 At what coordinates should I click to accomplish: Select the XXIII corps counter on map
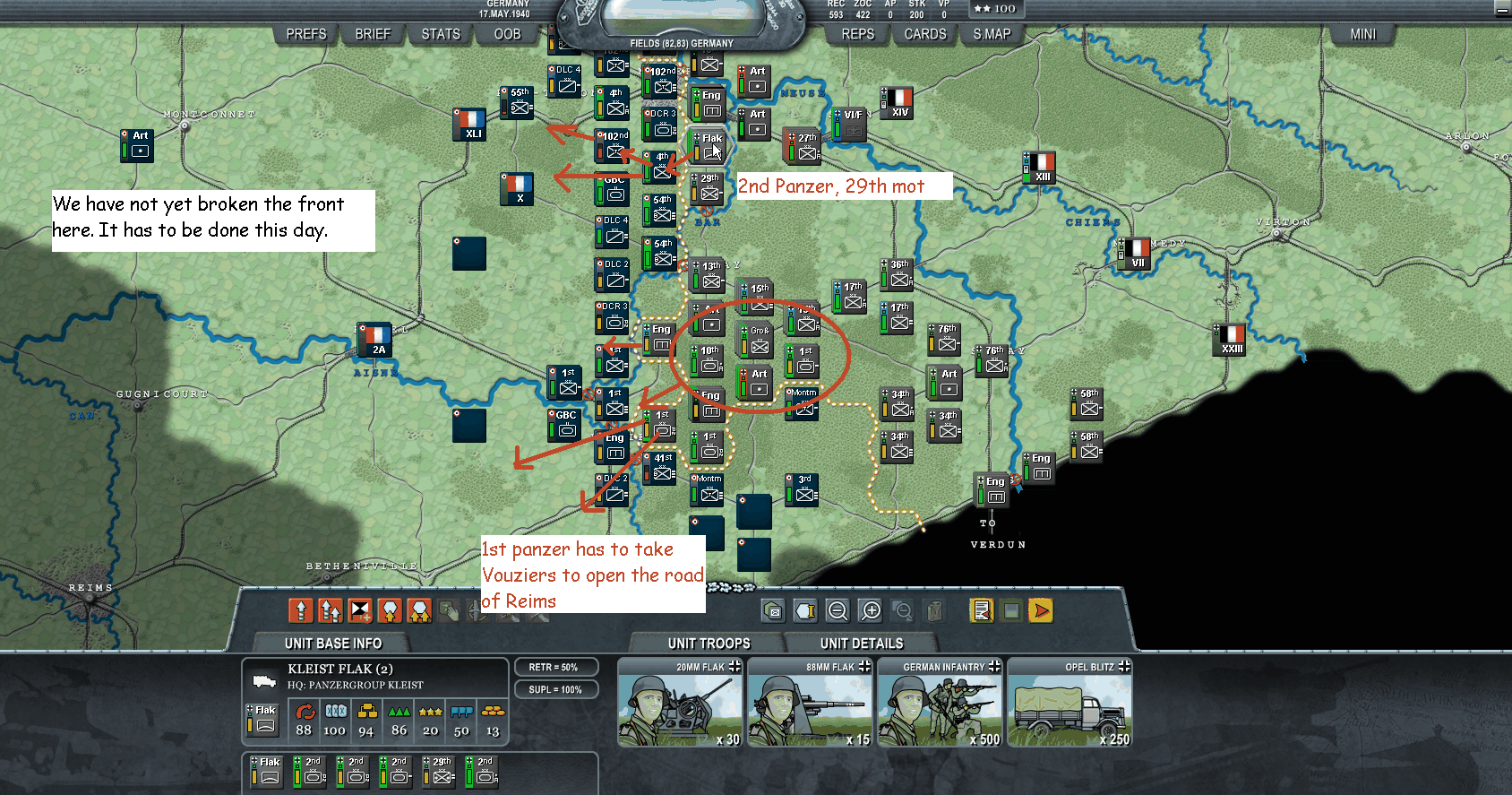tap(1229, 340)
